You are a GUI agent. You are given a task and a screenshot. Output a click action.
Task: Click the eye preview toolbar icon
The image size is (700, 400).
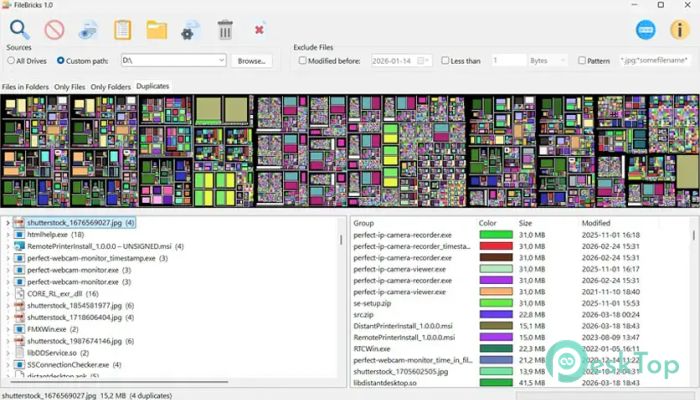click(x=88, y=30)
